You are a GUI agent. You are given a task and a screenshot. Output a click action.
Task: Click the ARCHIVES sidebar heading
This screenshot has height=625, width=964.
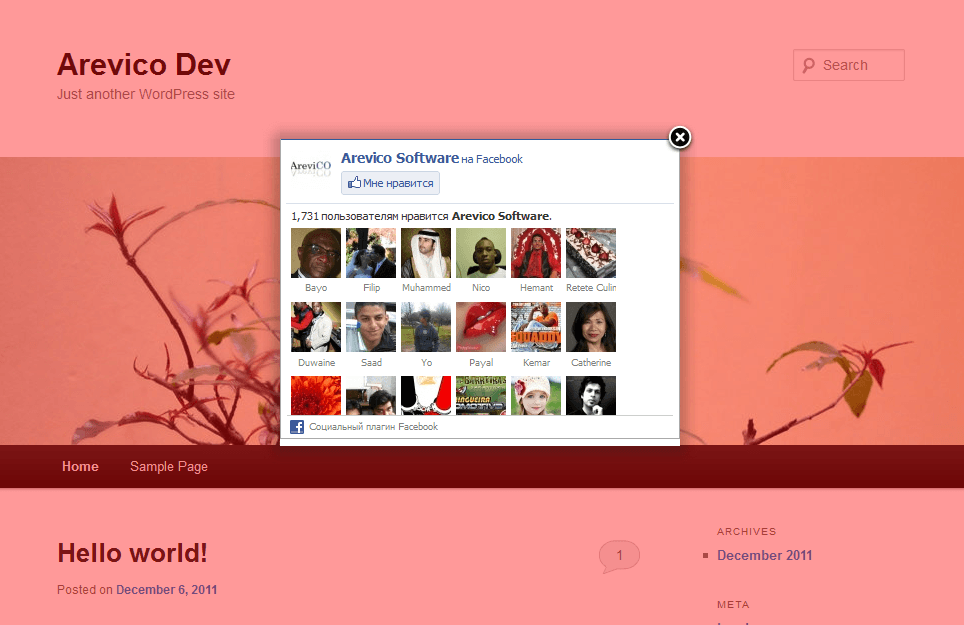coord(746,532)
